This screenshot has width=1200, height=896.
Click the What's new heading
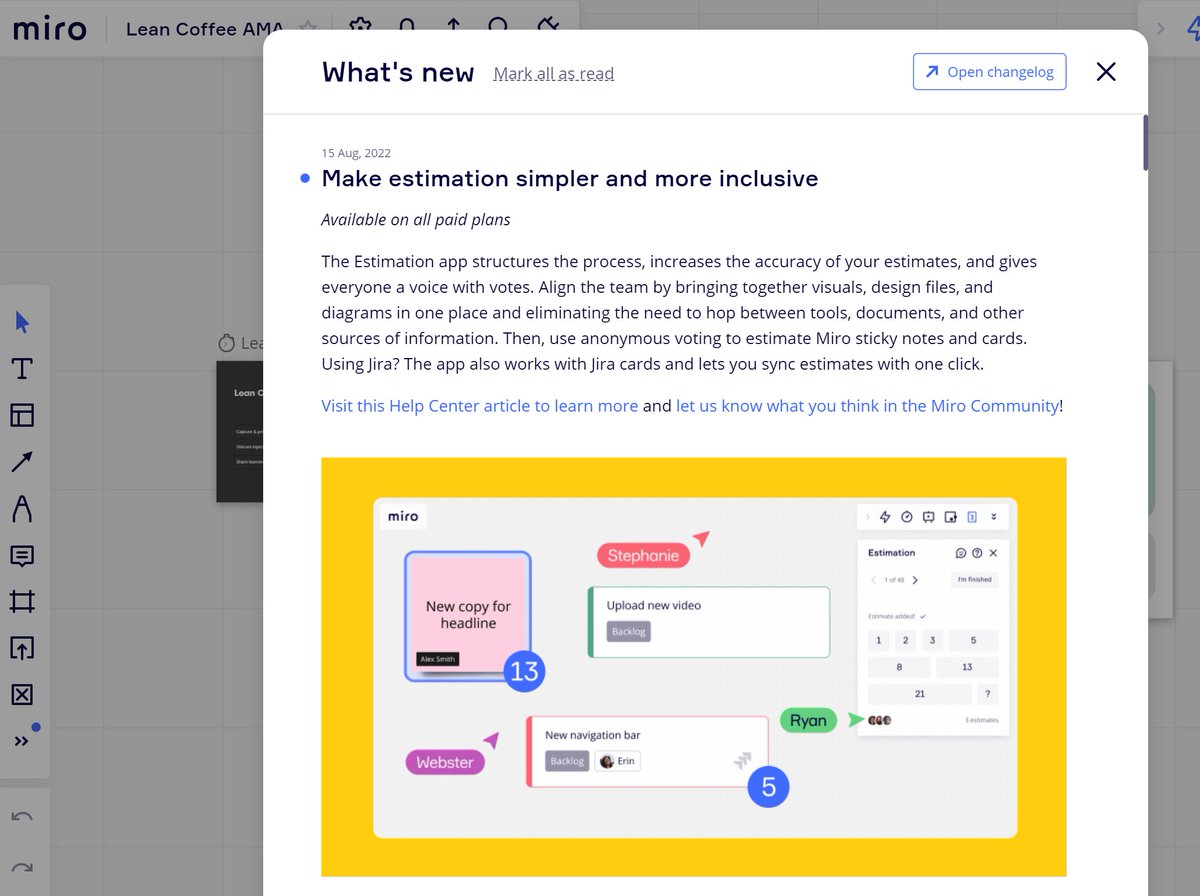pyautogui.click(x=398, y=73)
